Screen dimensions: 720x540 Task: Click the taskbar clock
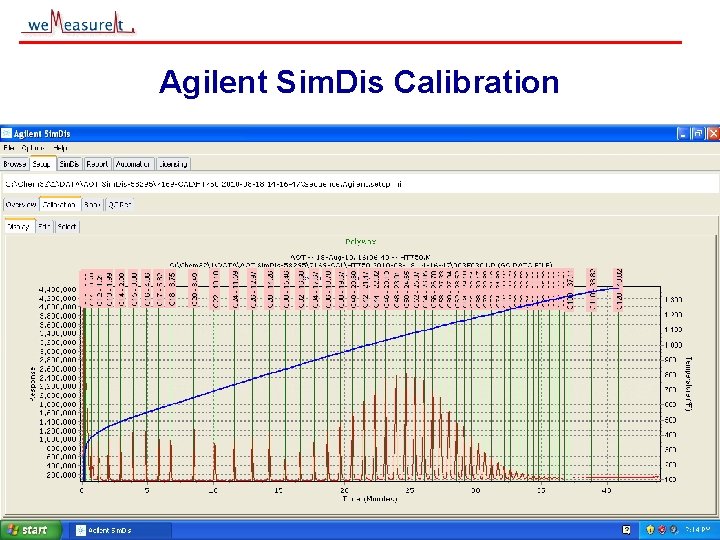698,530
